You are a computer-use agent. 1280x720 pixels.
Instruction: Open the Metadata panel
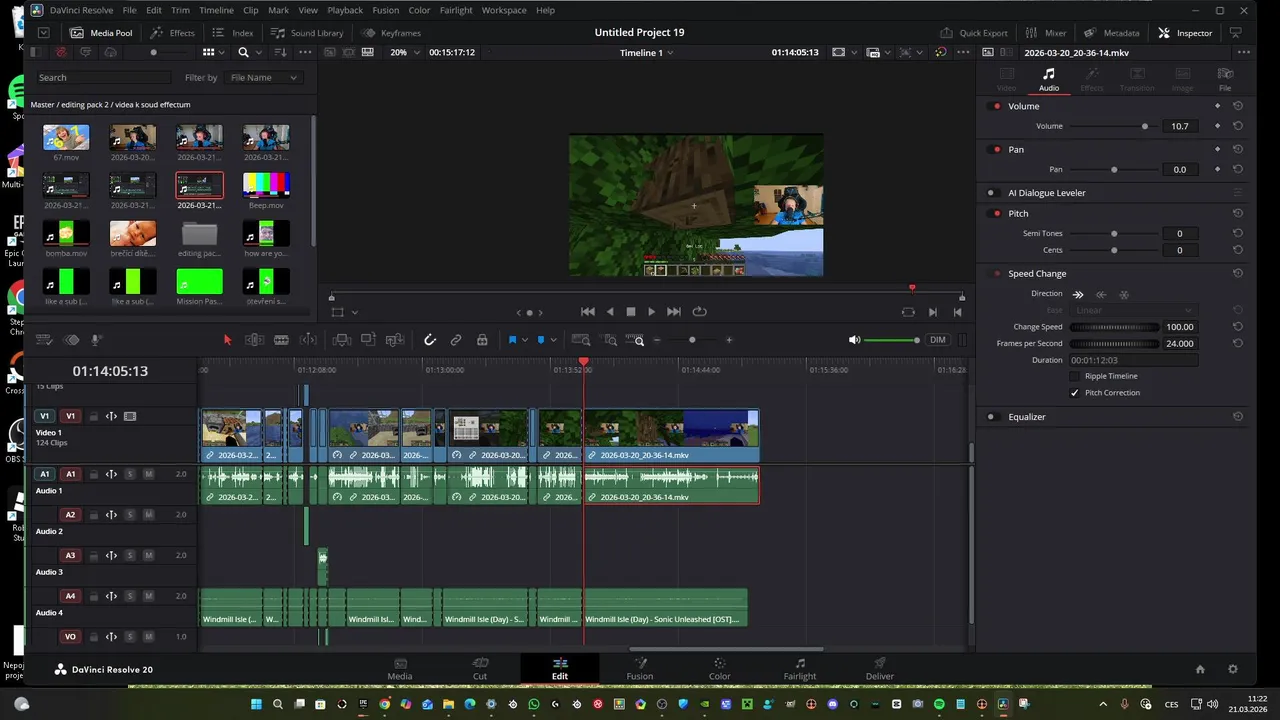click(x=1111, y=33)
